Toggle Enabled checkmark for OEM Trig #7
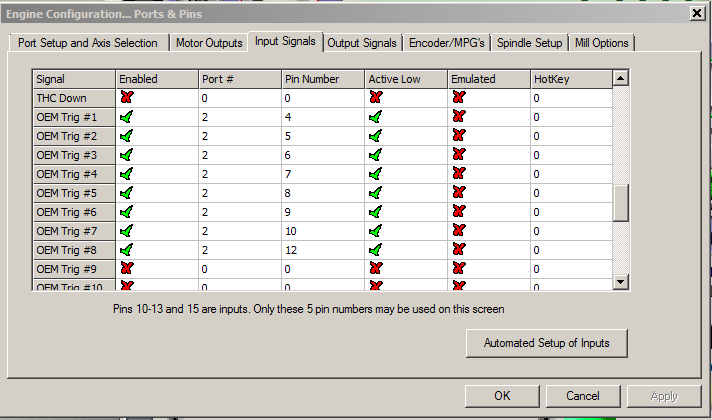This screenshot has width=712, height=420. (126, 231)
